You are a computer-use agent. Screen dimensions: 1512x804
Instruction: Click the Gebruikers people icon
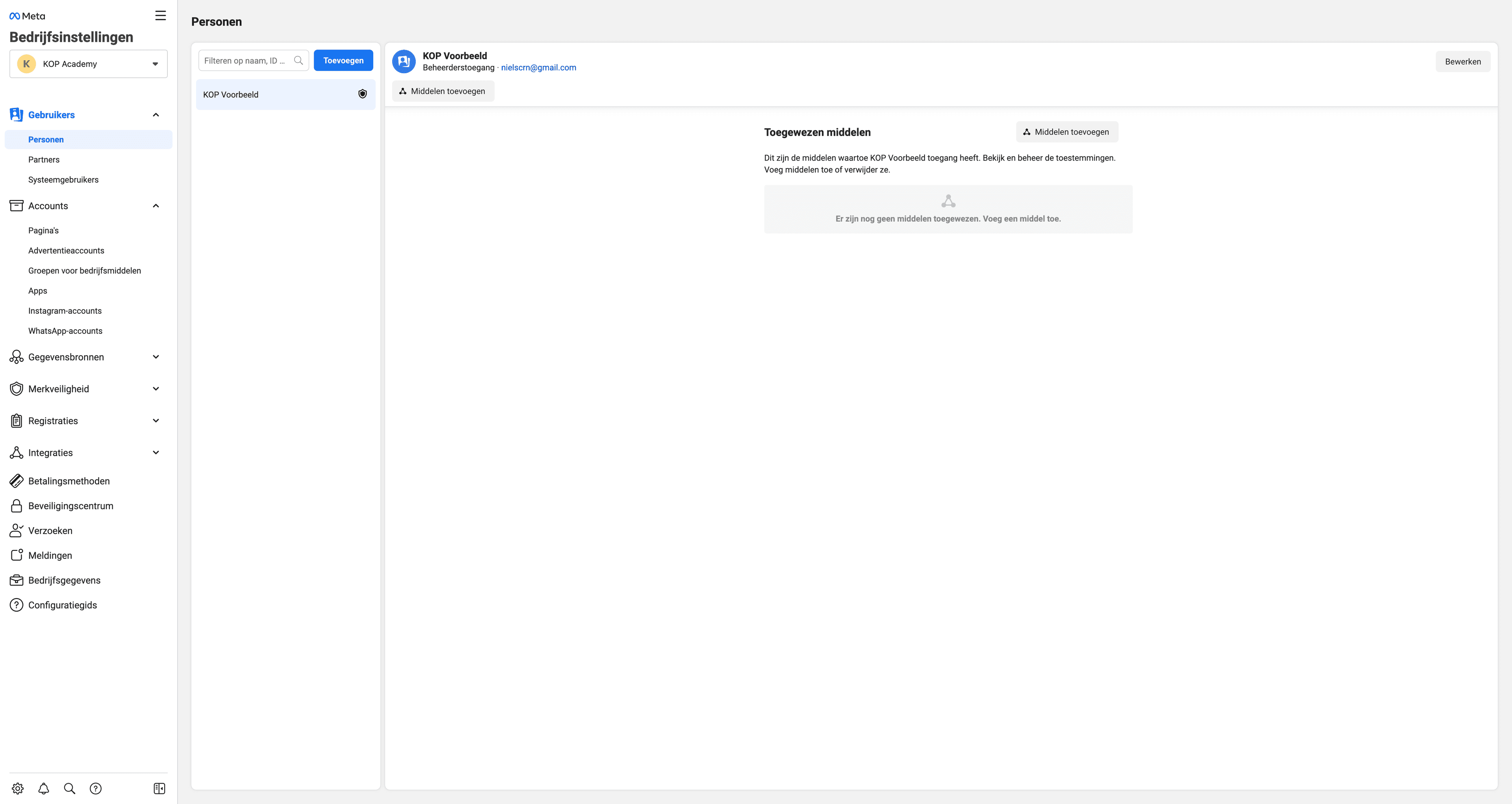click(17, 115)
